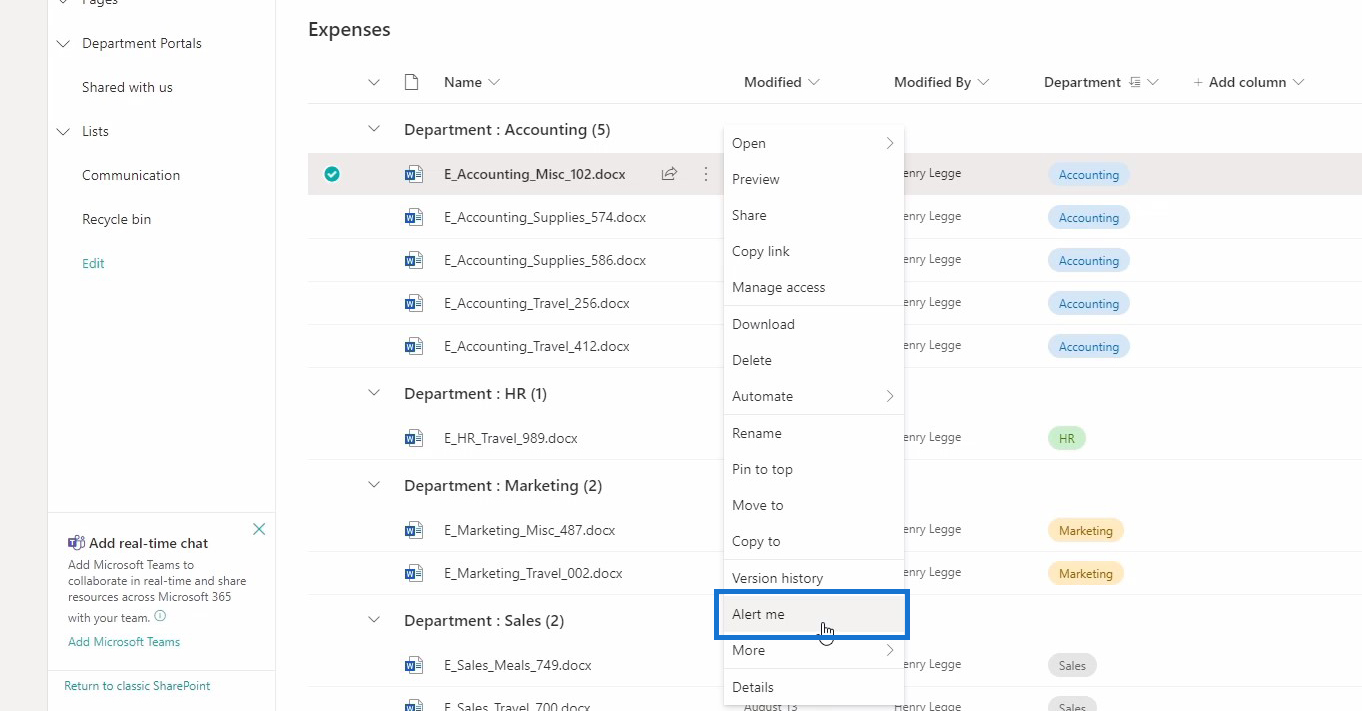Click share icon on E_Accounting_Misc_102.docx row
Image resolution: width=1362 pixels, height=711 pixels.
pos(669,174)
